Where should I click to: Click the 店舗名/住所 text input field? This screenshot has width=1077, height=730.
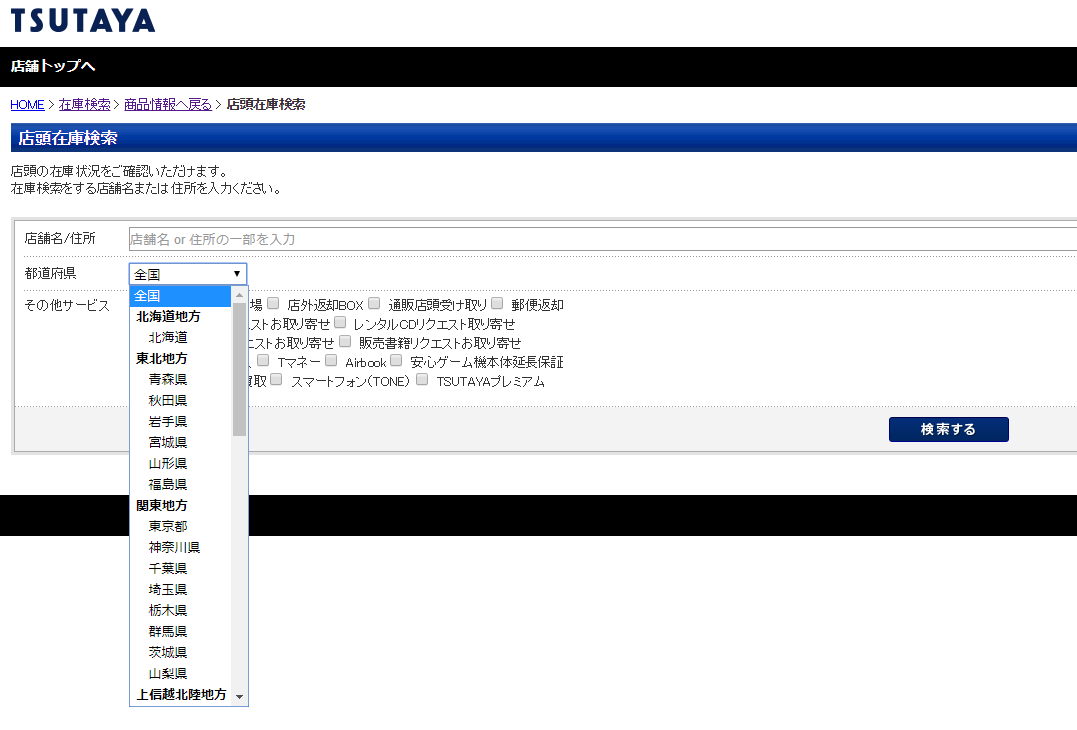point(600,239)
